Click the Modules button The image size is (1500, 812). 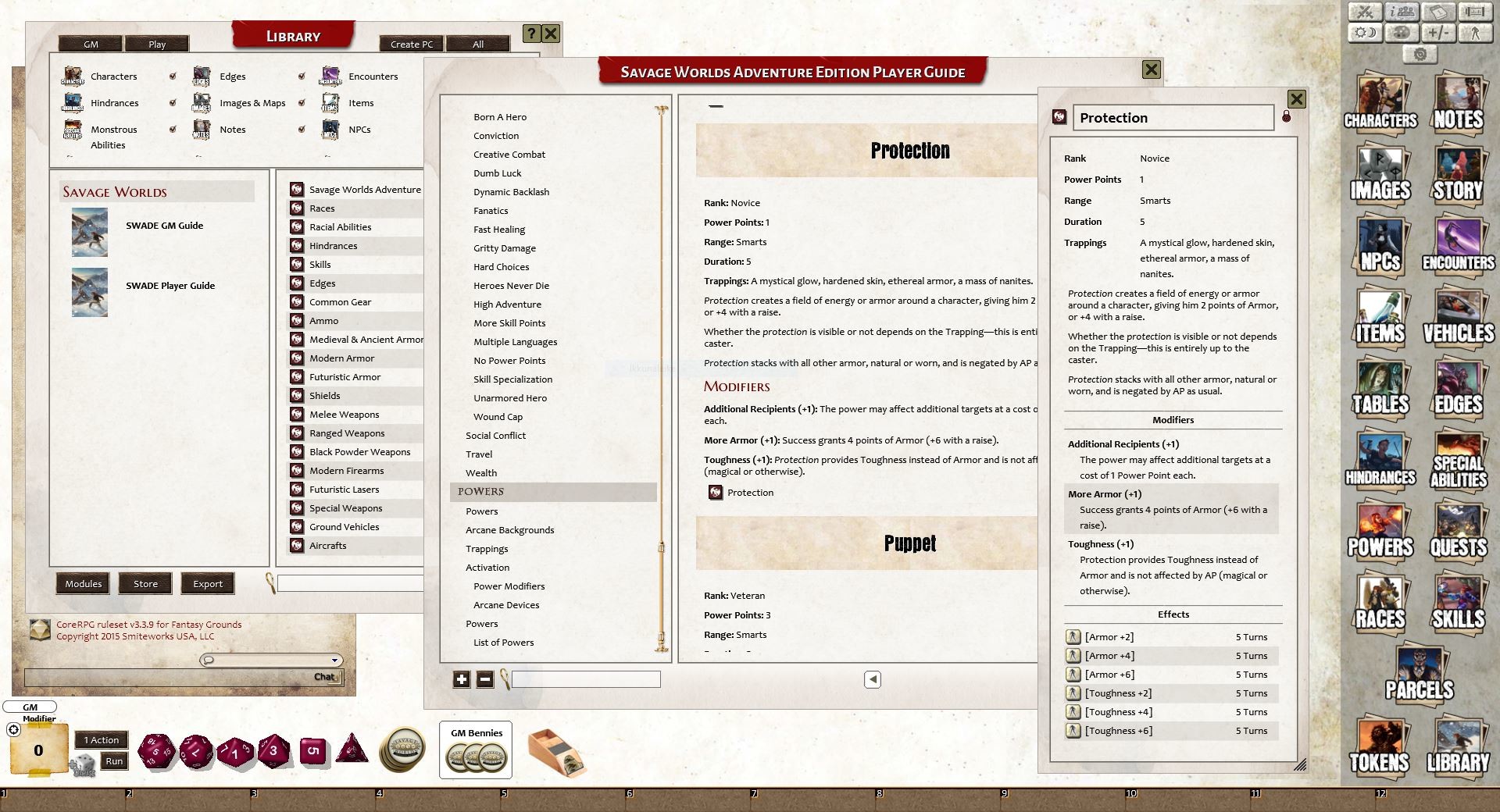pos(83,583)
